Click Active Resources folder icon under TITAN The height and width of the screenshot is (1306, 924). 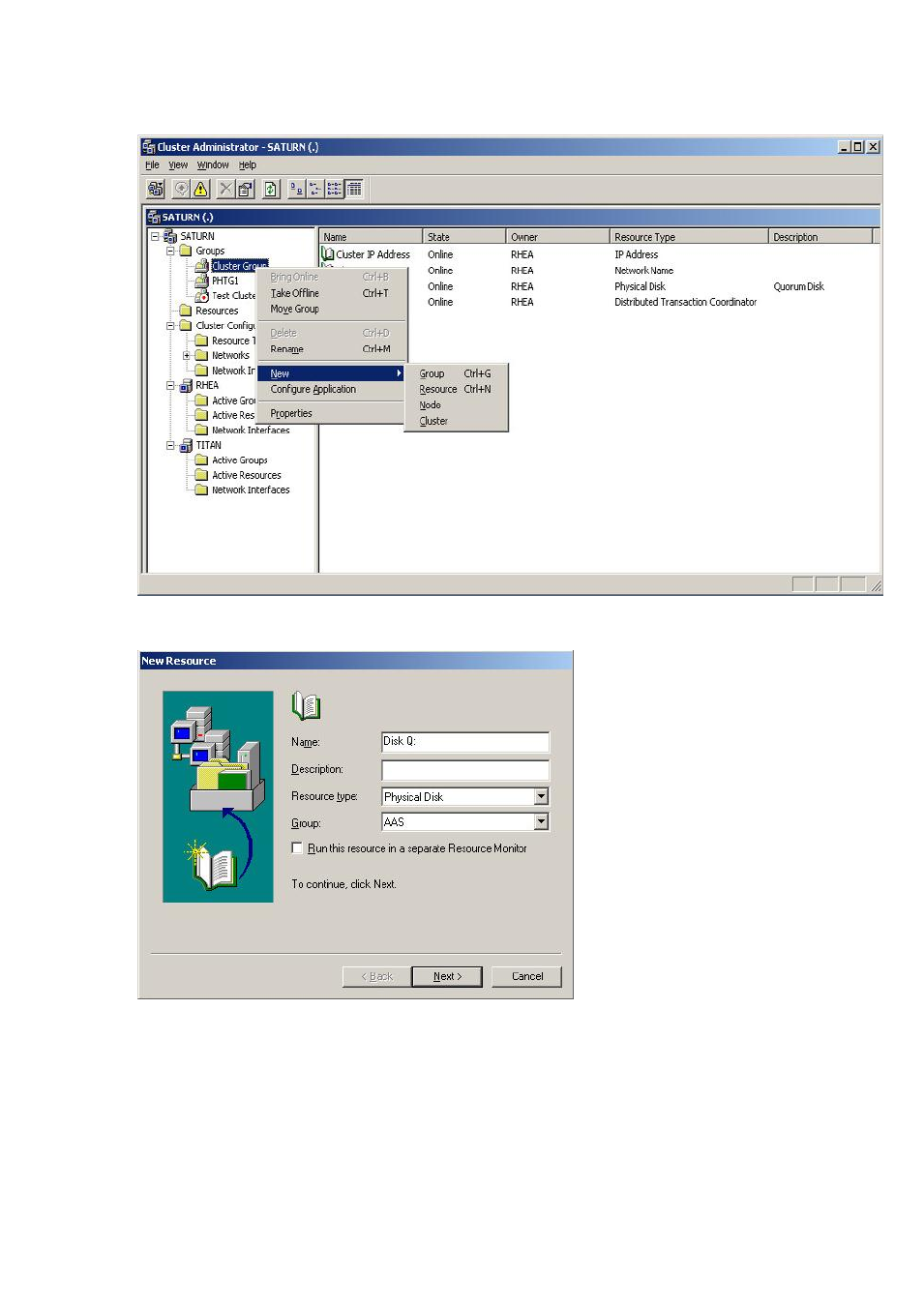click(201, 475)
